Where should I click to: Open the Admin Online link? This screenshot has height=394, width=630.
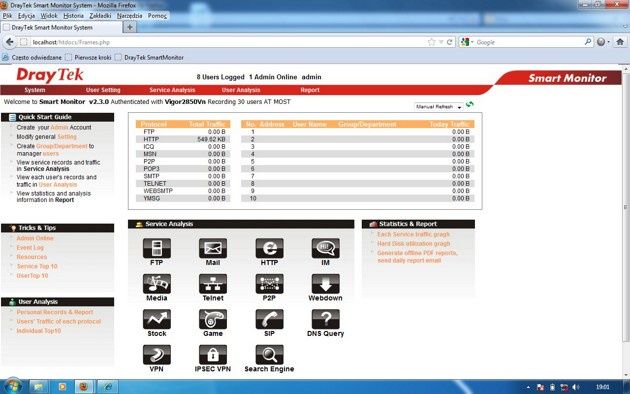[x=35, y=238]
